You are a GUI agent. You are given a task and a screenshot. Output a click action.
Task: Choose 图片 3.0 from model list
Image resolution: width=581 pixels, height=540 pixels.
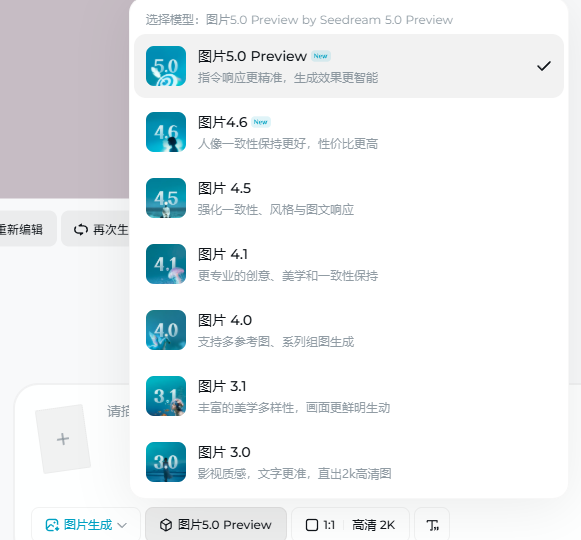pyautogui.click(x=349, y=462)
